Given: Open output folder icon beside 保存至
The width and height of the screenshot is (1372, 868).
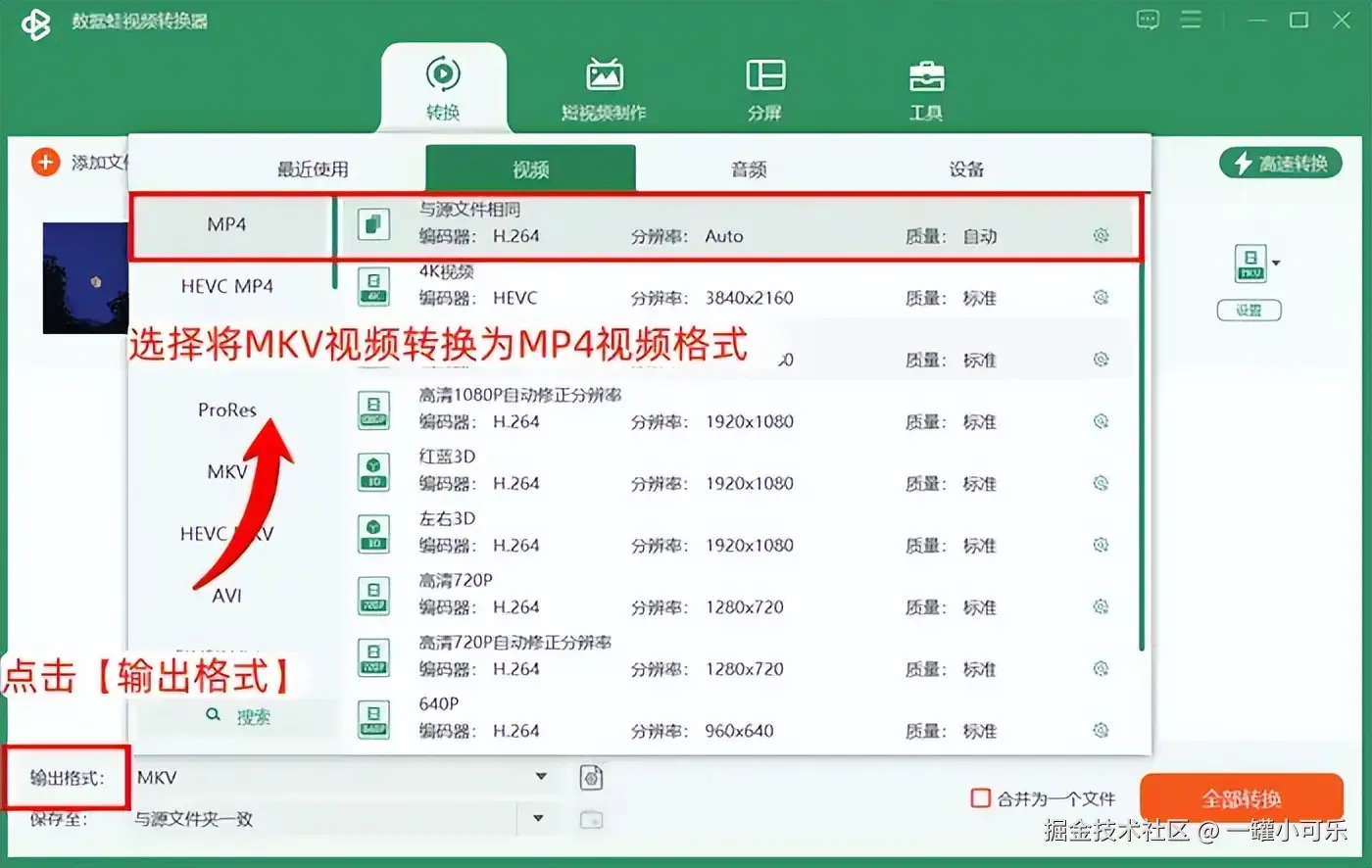Looking at the screenshot, I should pos(591,819).
